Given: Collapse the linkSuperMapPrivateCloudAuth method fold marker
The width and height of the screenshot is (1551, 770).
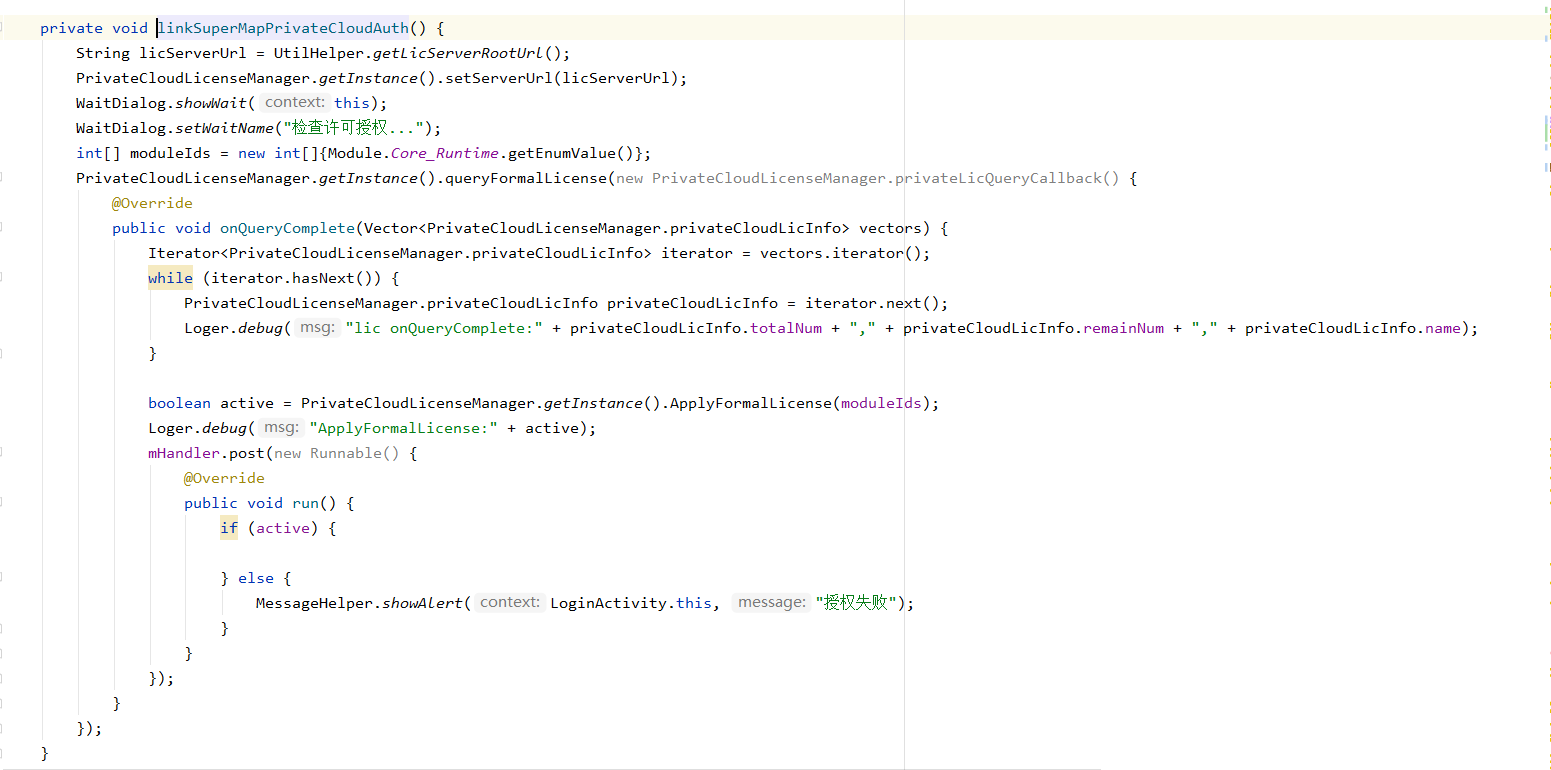Looking at the screenshot, I should tap(3, 28).
